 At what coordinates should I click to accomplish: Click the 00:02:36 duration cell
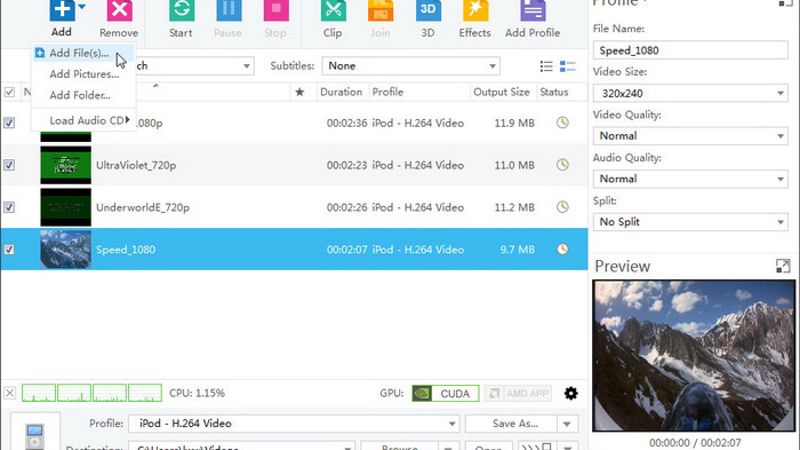347,123
